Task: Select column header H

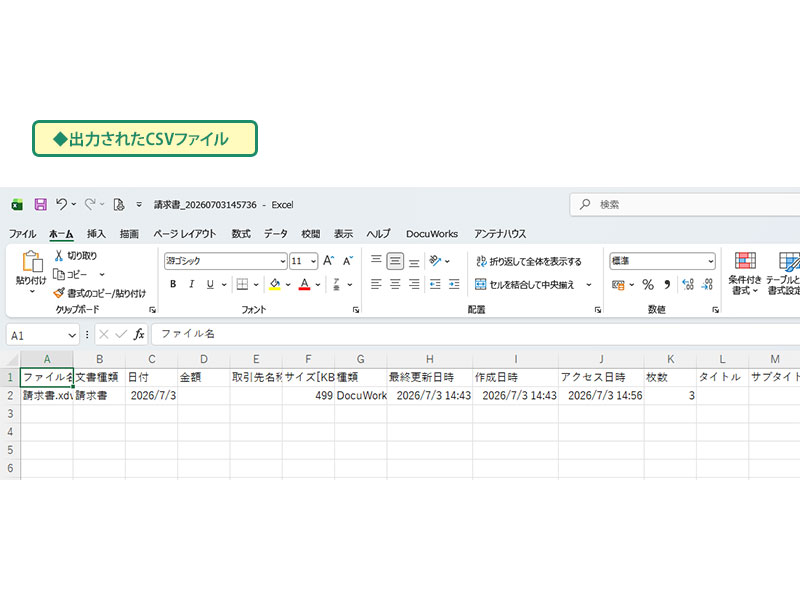Action: tap(430, 359)
